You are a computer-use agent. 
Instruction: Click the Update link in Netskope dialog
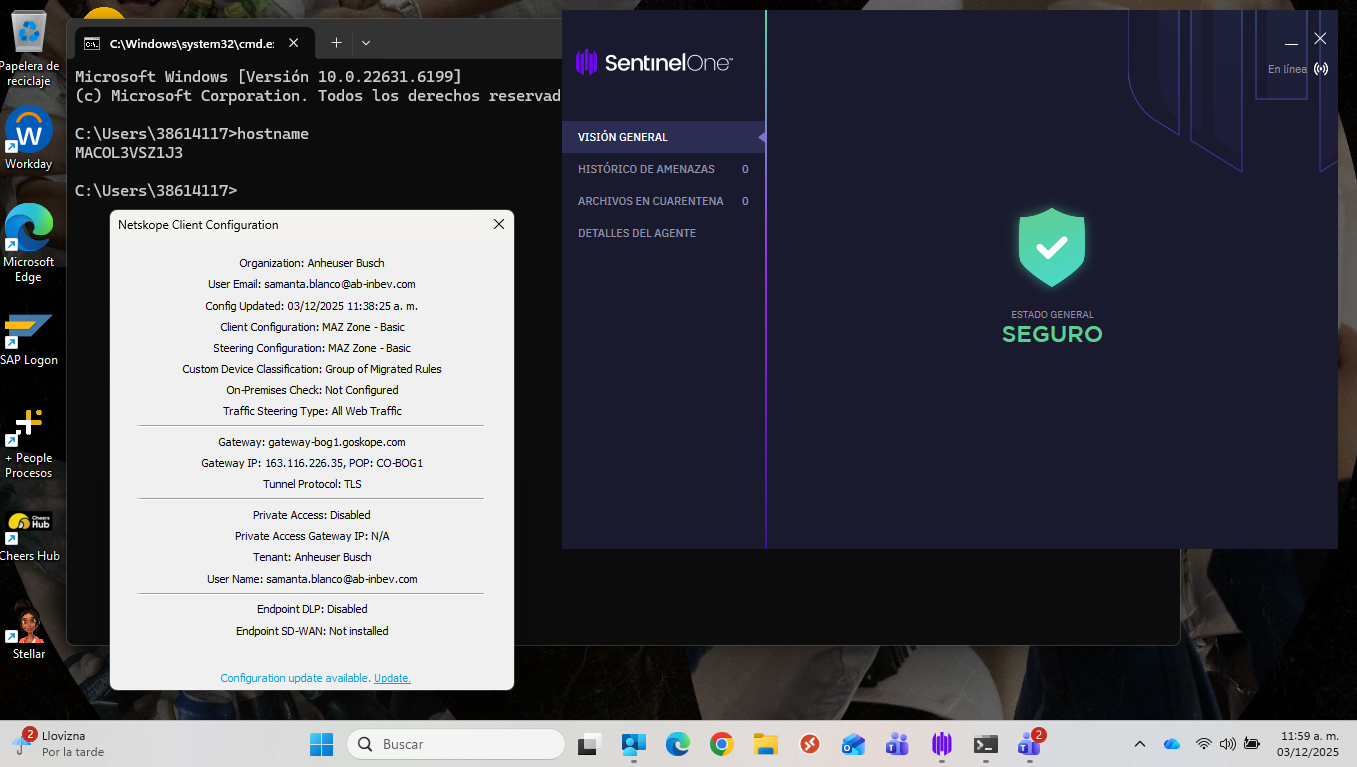pyautogui.click(x=392, y=678)
